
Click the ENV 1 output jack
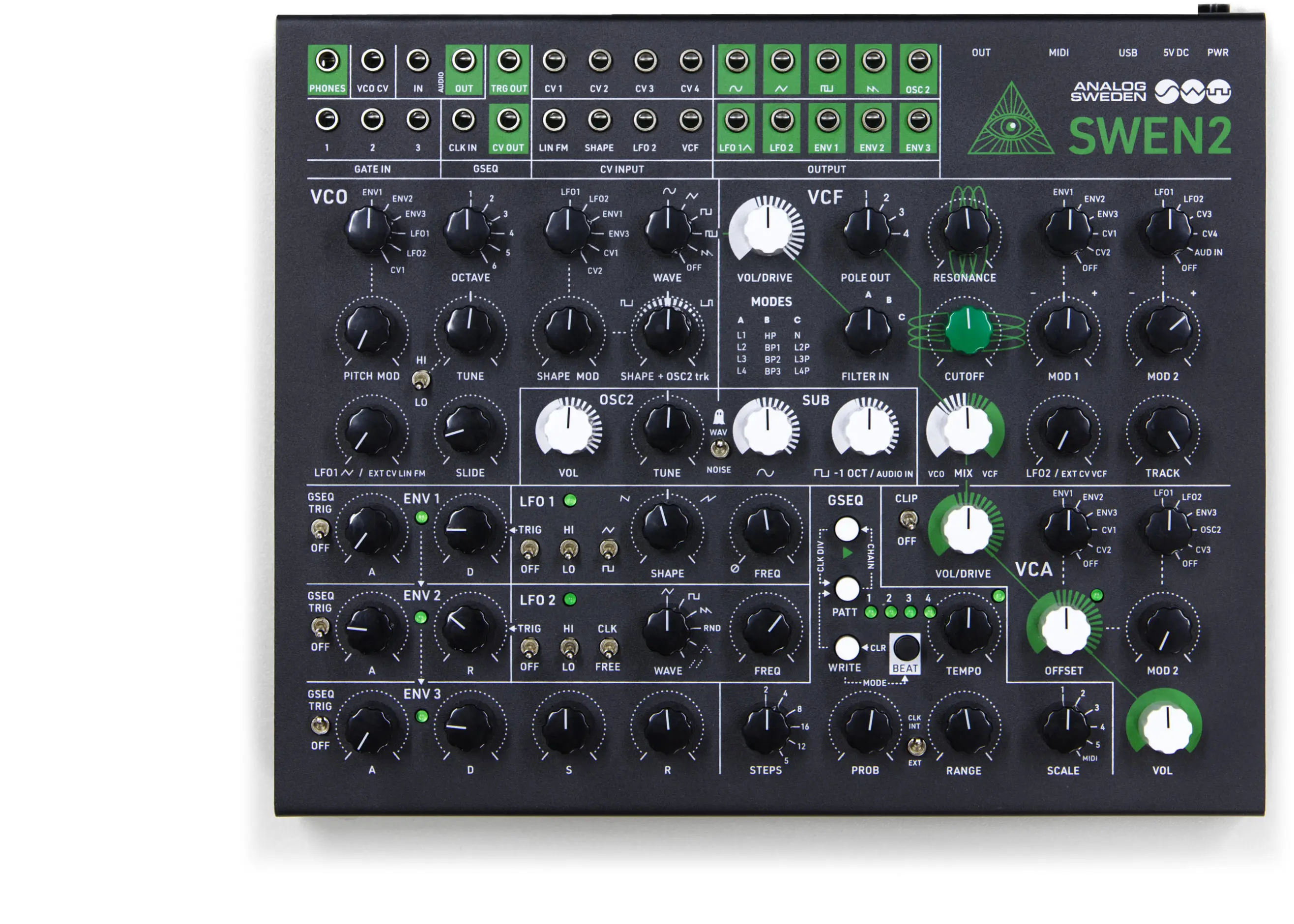[827, 120]
